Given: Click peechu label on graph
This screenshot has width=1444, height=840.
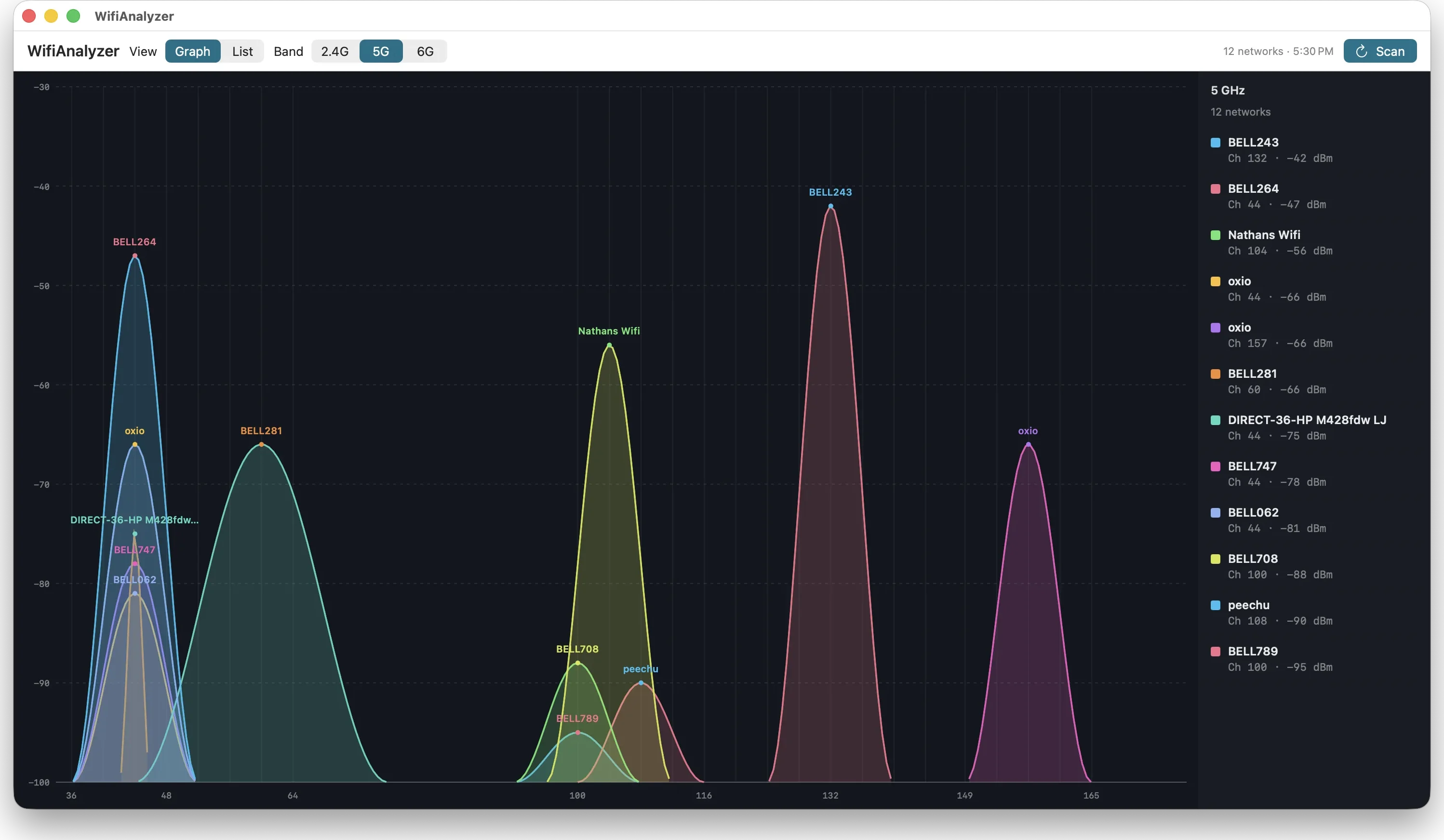Looking at the screenshot, I should 640,669.
